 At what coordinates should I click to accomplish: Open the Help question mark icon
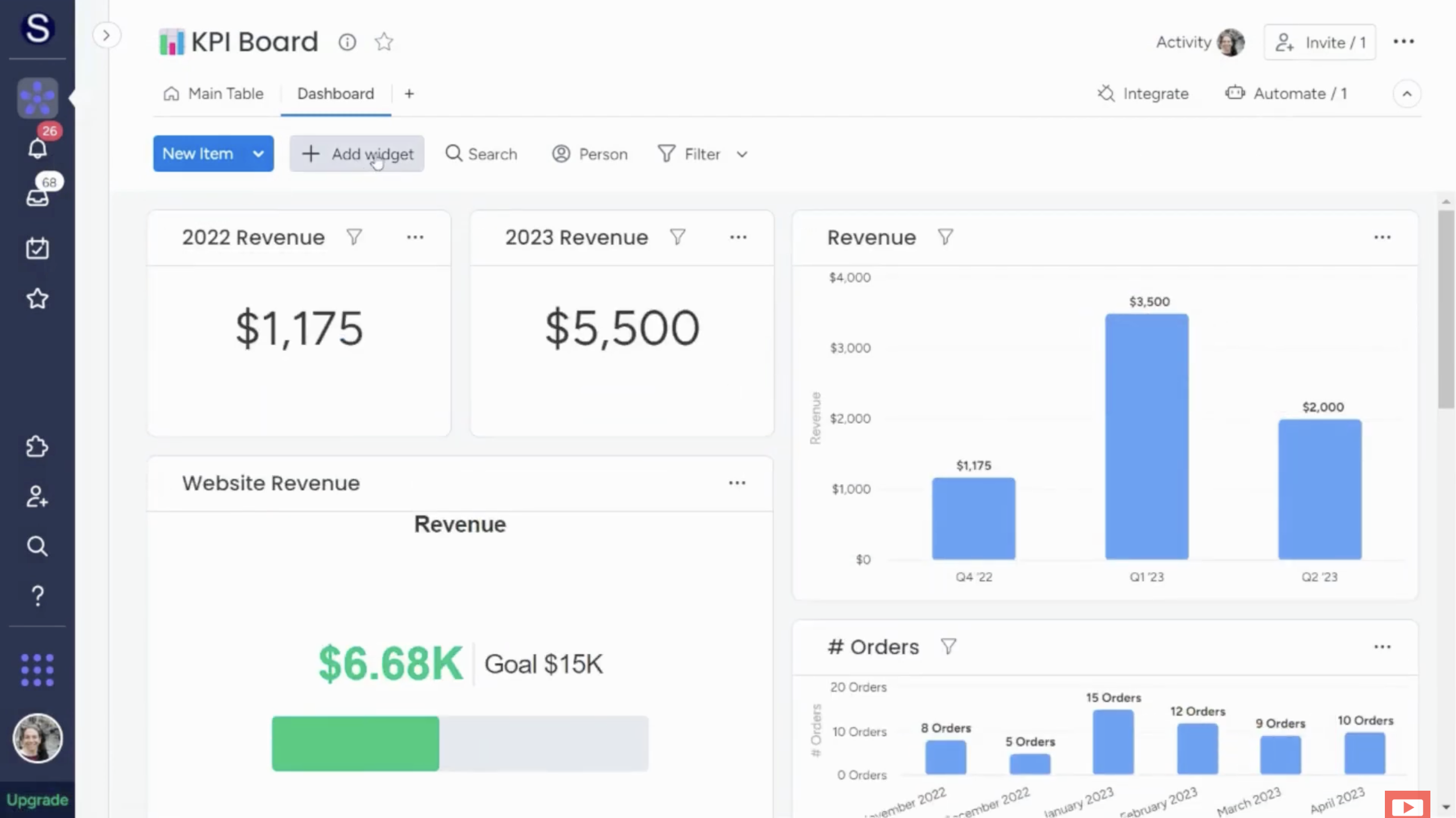[36, 595]
